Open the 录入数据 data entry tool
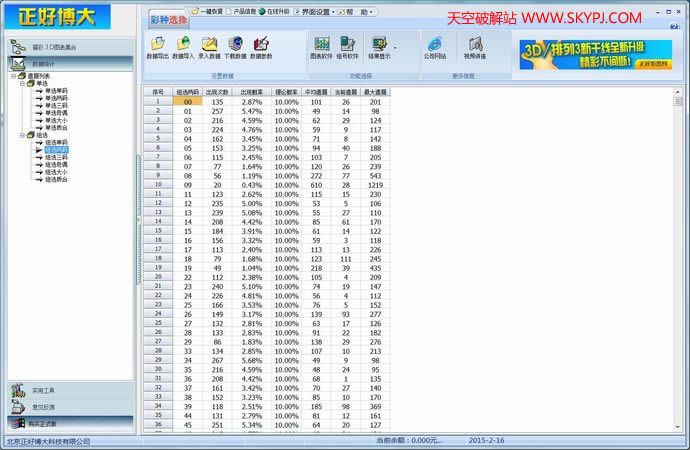 point(210,46)
